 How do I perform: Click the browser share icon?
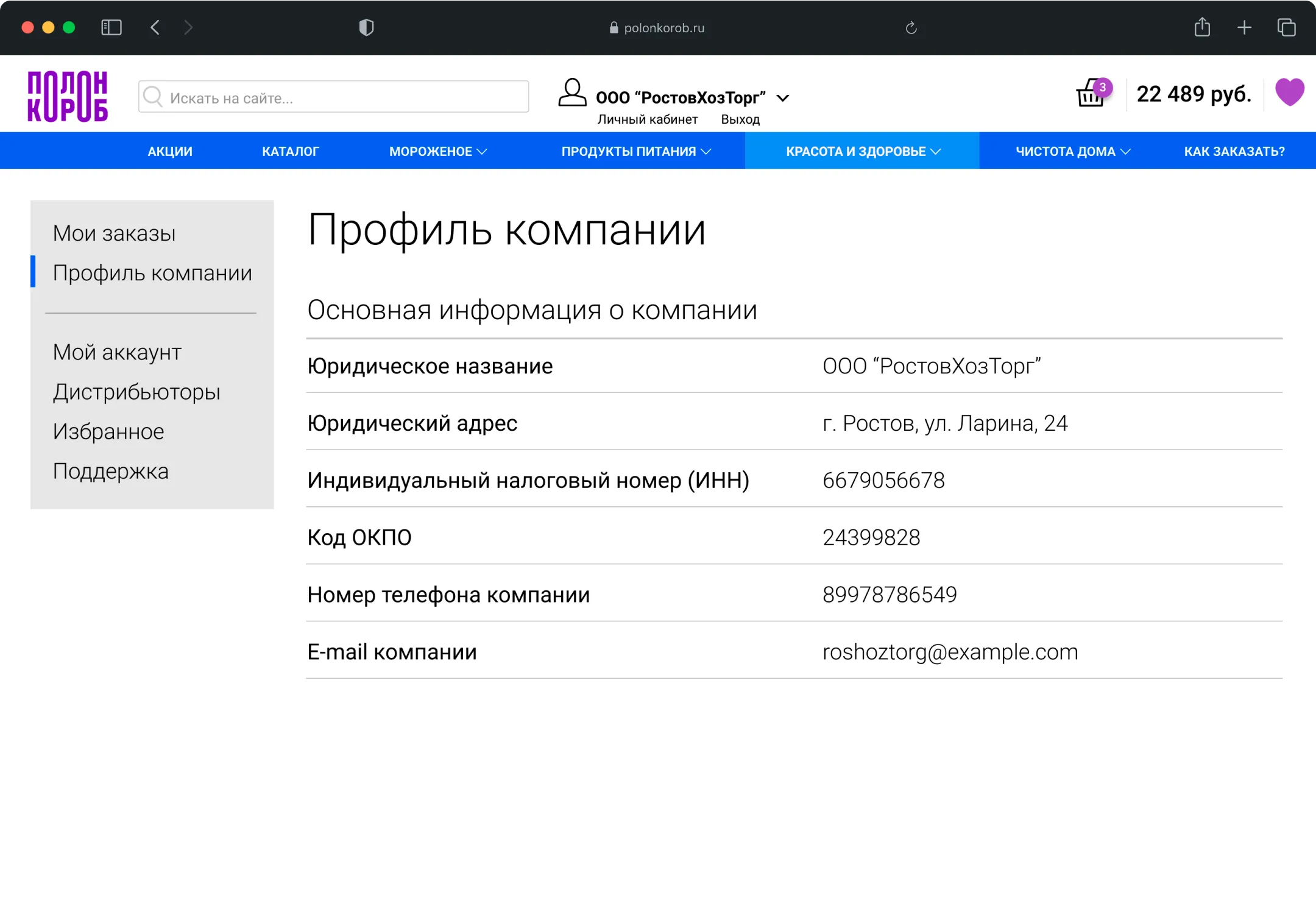1201,27
